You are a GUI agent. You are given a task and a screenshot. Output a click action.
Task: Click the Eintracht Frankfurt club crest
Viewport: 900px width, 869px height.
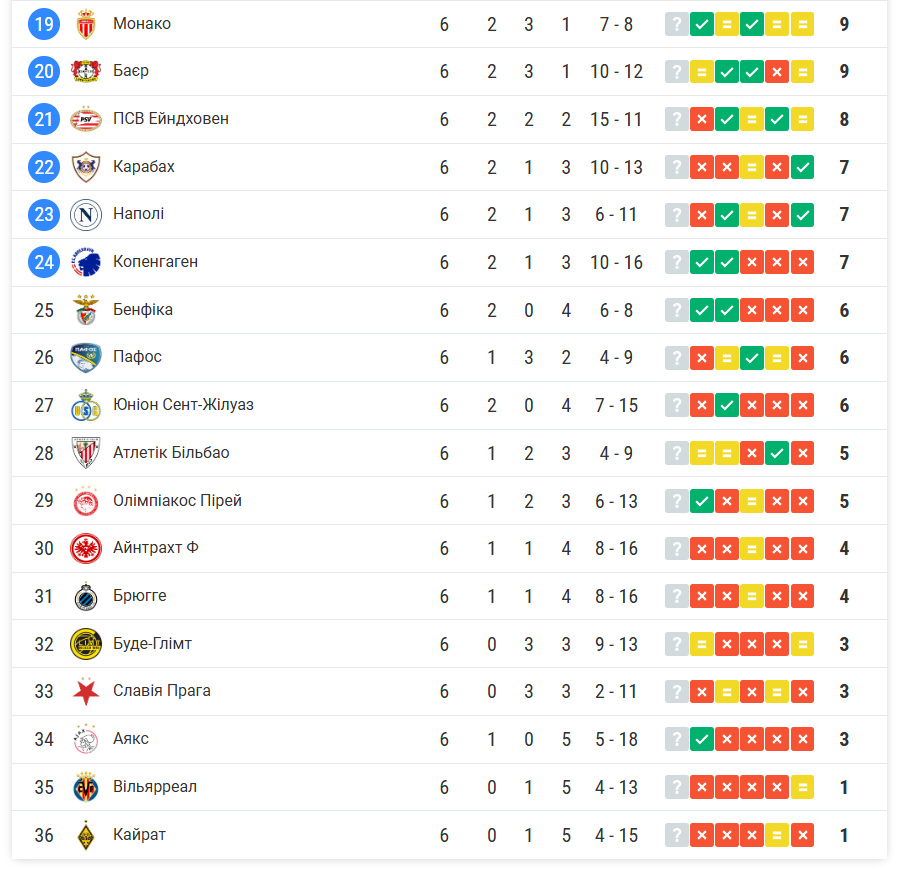pos(86,549)
